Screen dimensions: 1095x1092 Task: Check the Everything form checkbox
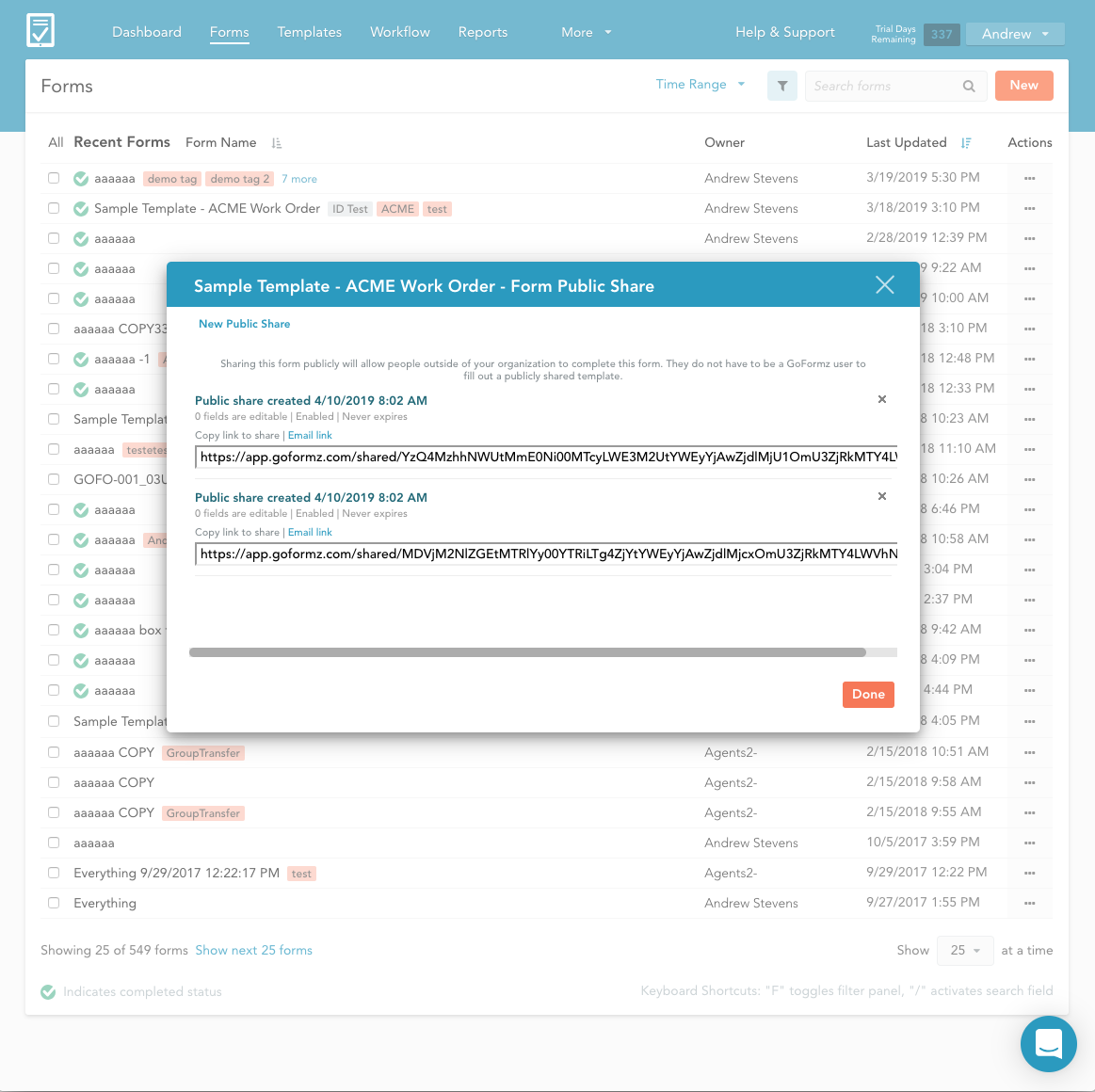[54, 903]
